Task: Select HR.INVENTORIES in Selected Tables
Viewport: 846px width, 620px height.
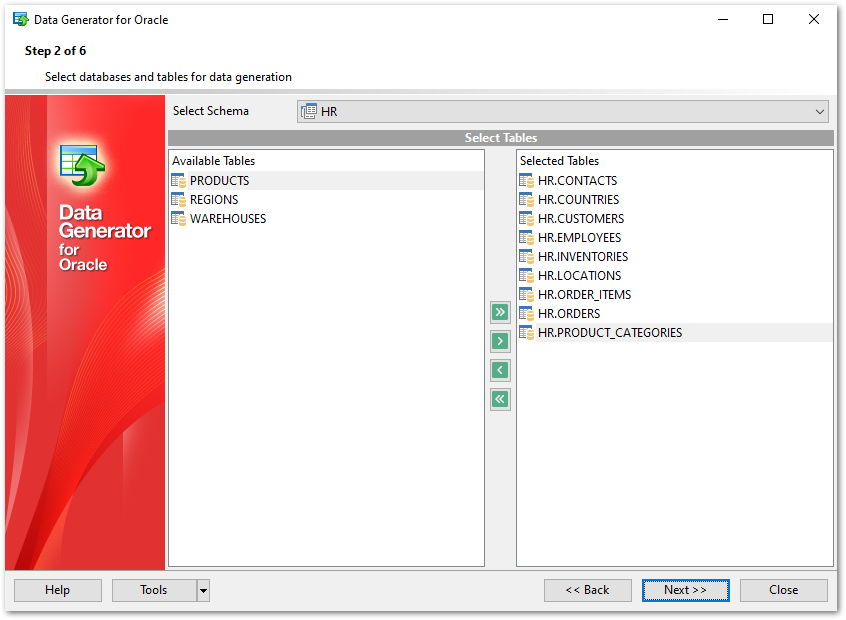Action: 674,256
